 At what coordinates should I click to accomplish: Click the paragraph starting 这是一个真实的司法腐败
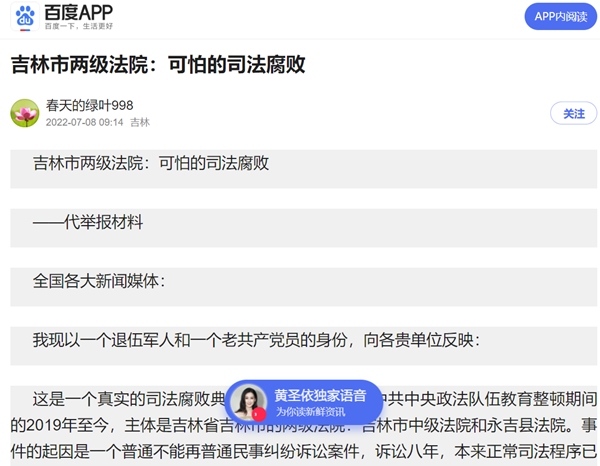tap(130, 399)
